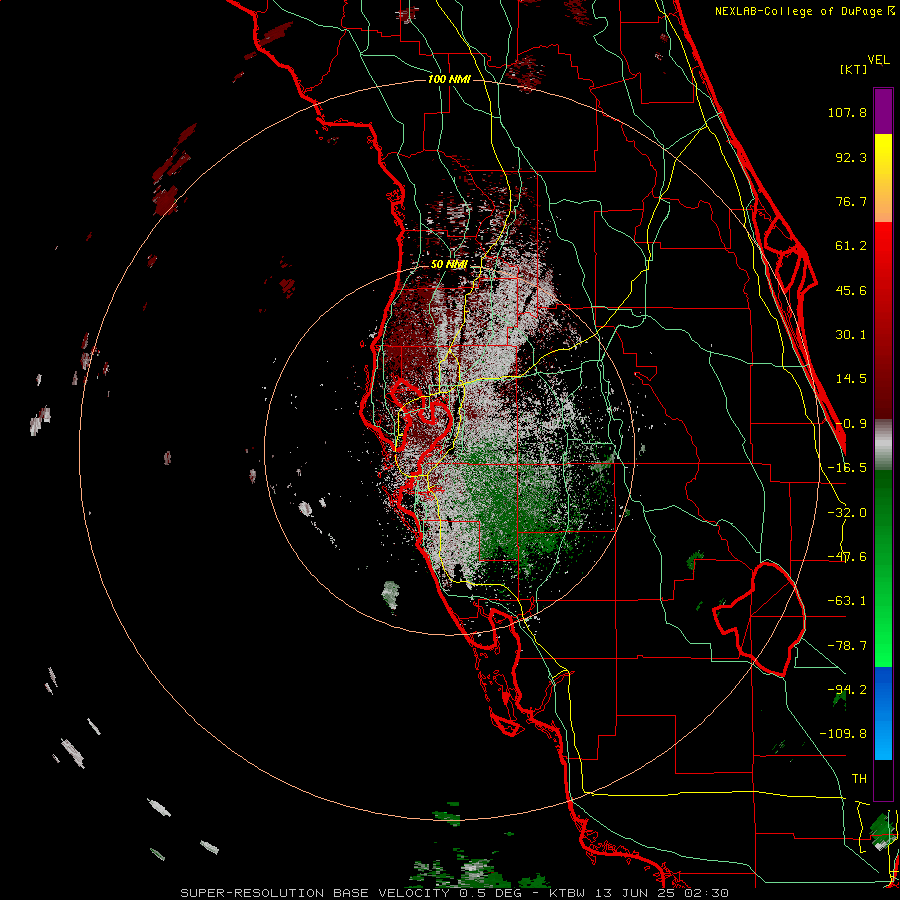Select the -63.1 scale value

tap(847, 601)
